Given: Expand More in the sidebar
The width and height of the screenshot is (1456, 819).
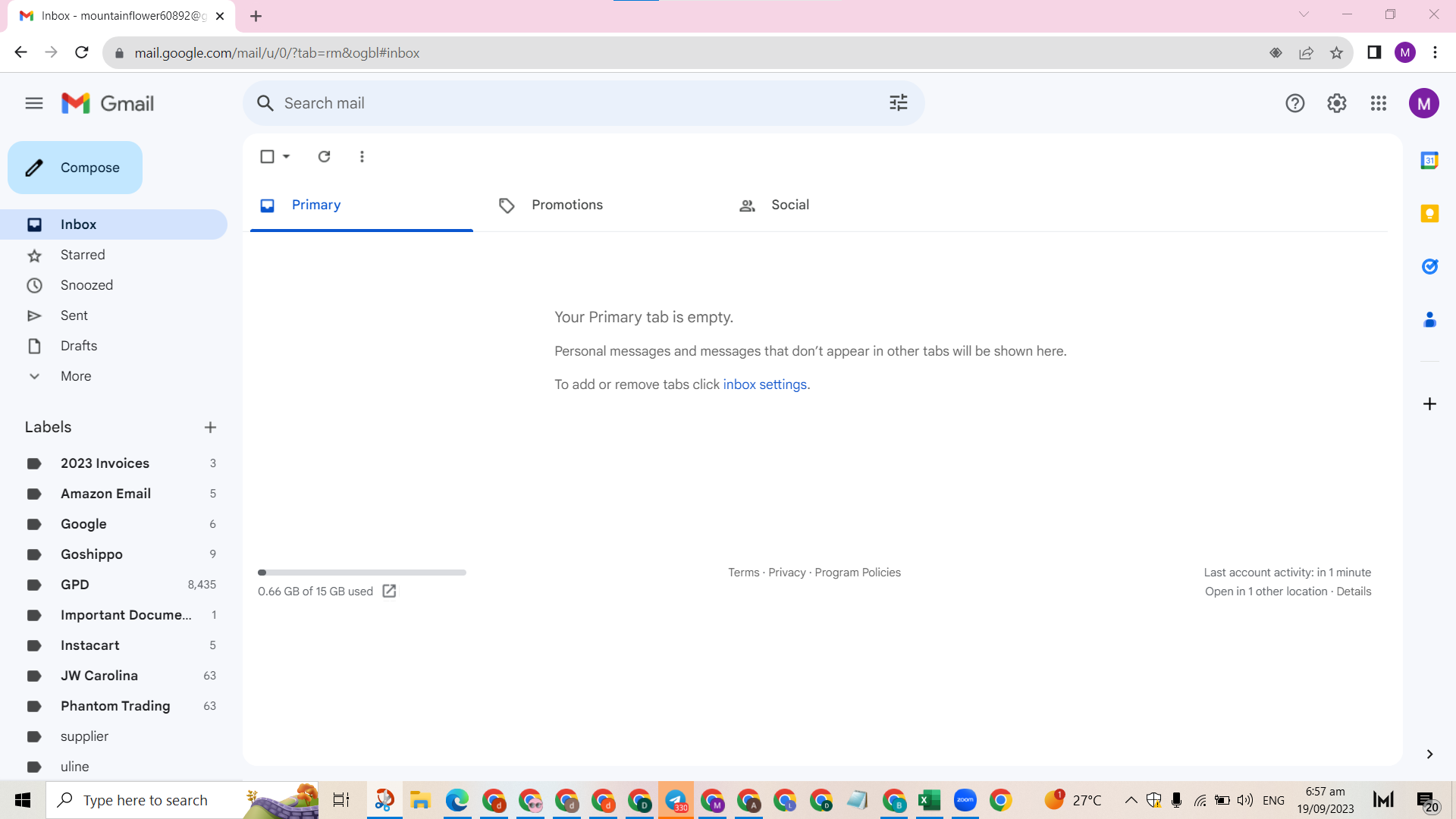Looking at the screenshot, I should coord(76,376).
